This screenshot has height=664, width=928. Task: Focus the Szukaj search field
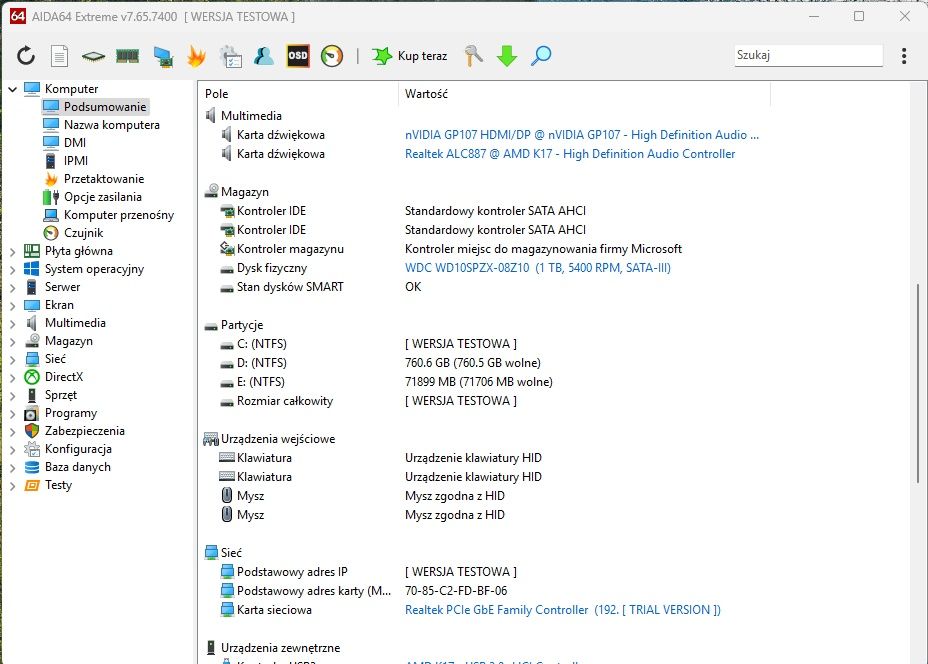808,55
